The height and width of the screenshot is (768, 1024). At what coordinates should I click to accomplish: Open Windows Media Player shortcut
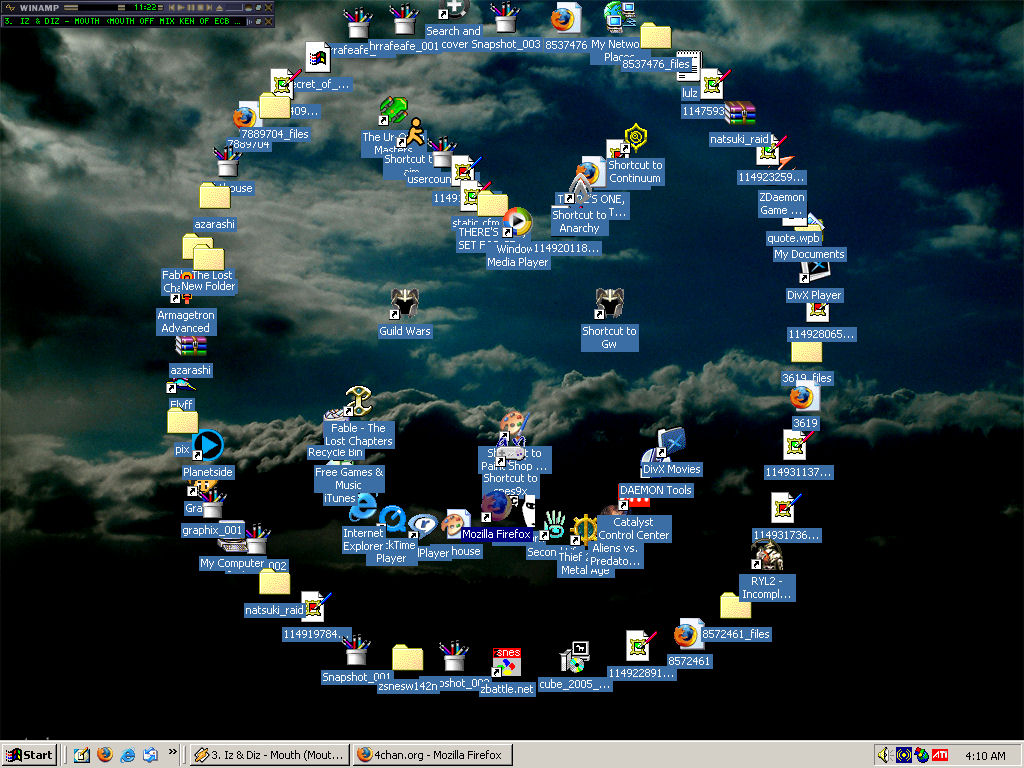point(517,222)
